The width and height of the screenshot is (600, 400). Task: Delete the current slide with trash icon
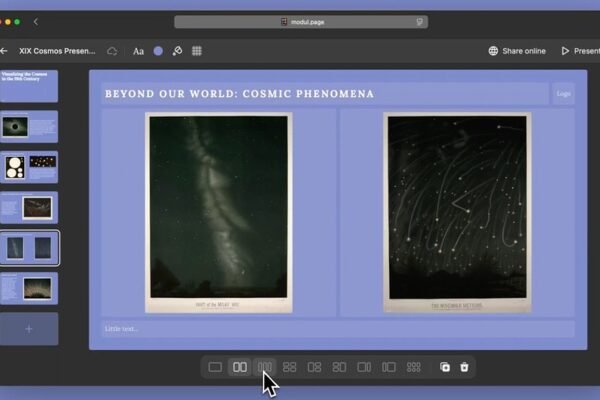click(x=464, y=367)
